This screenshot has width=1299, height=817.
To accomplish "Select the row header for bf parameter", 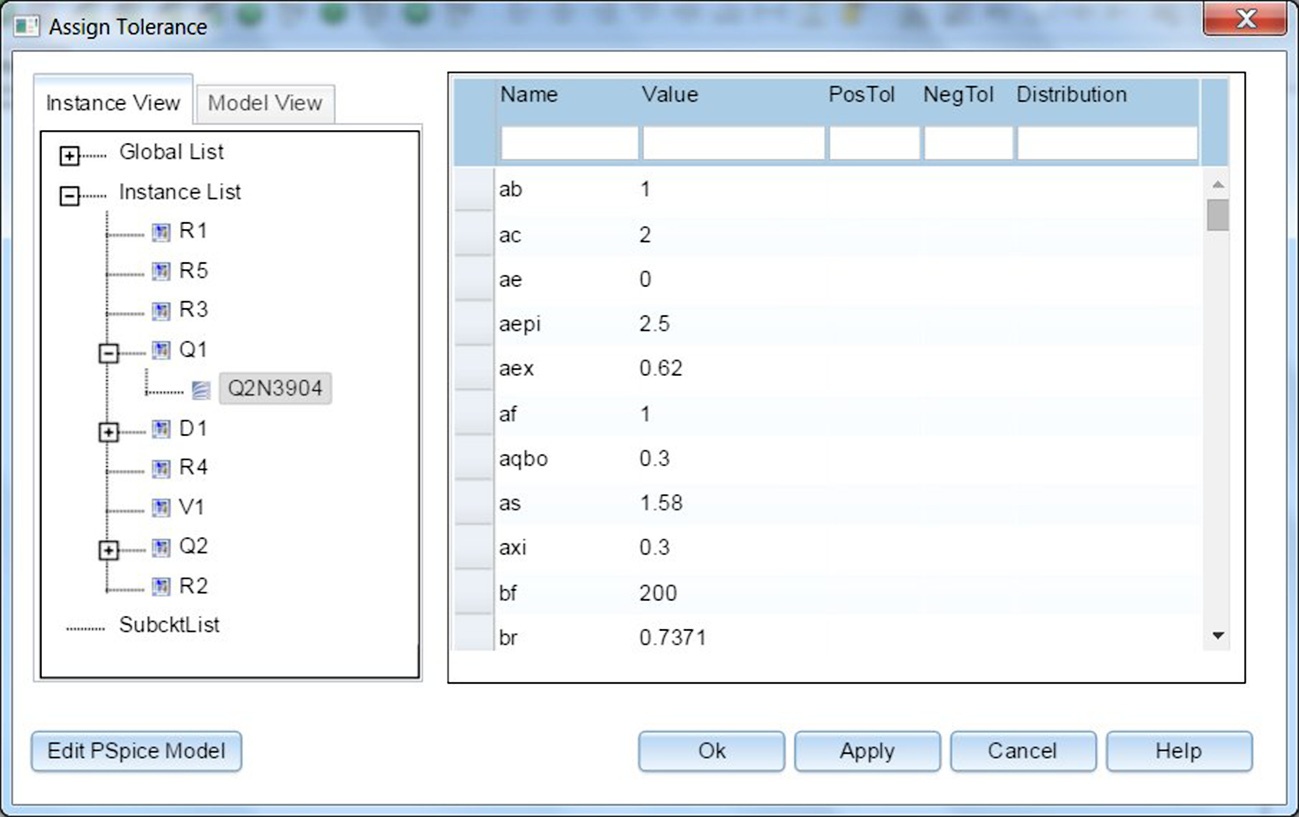I will [x=474, y=593].
